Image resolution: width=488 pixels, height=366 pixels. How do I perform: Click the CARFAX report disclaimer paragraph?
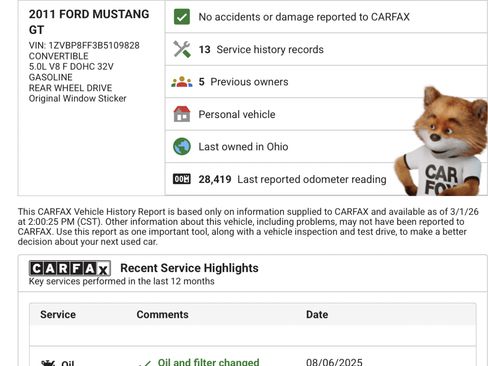pyautogui.click(x=248, y=227)
